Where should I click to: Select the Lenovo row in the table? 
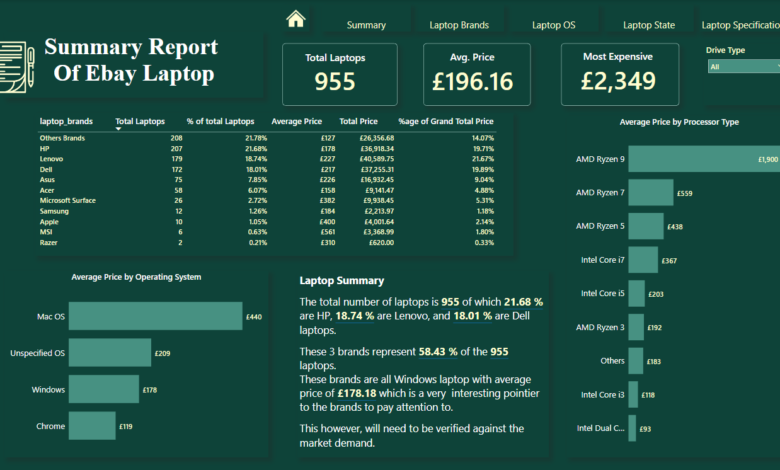267,159
